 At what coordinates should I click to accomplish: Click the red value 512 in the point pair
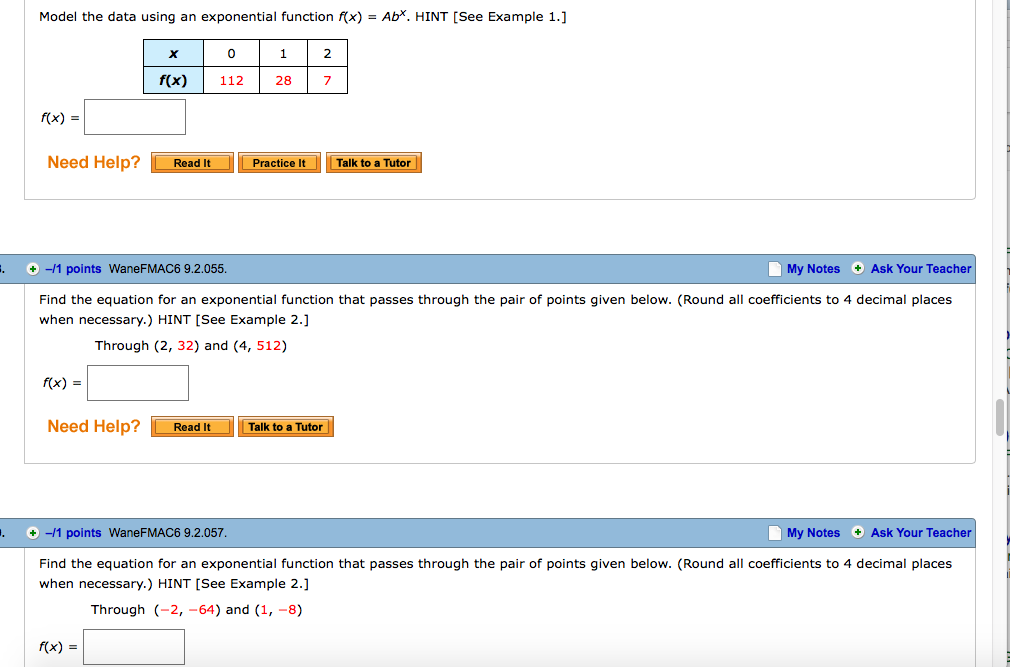coord(269,346)
